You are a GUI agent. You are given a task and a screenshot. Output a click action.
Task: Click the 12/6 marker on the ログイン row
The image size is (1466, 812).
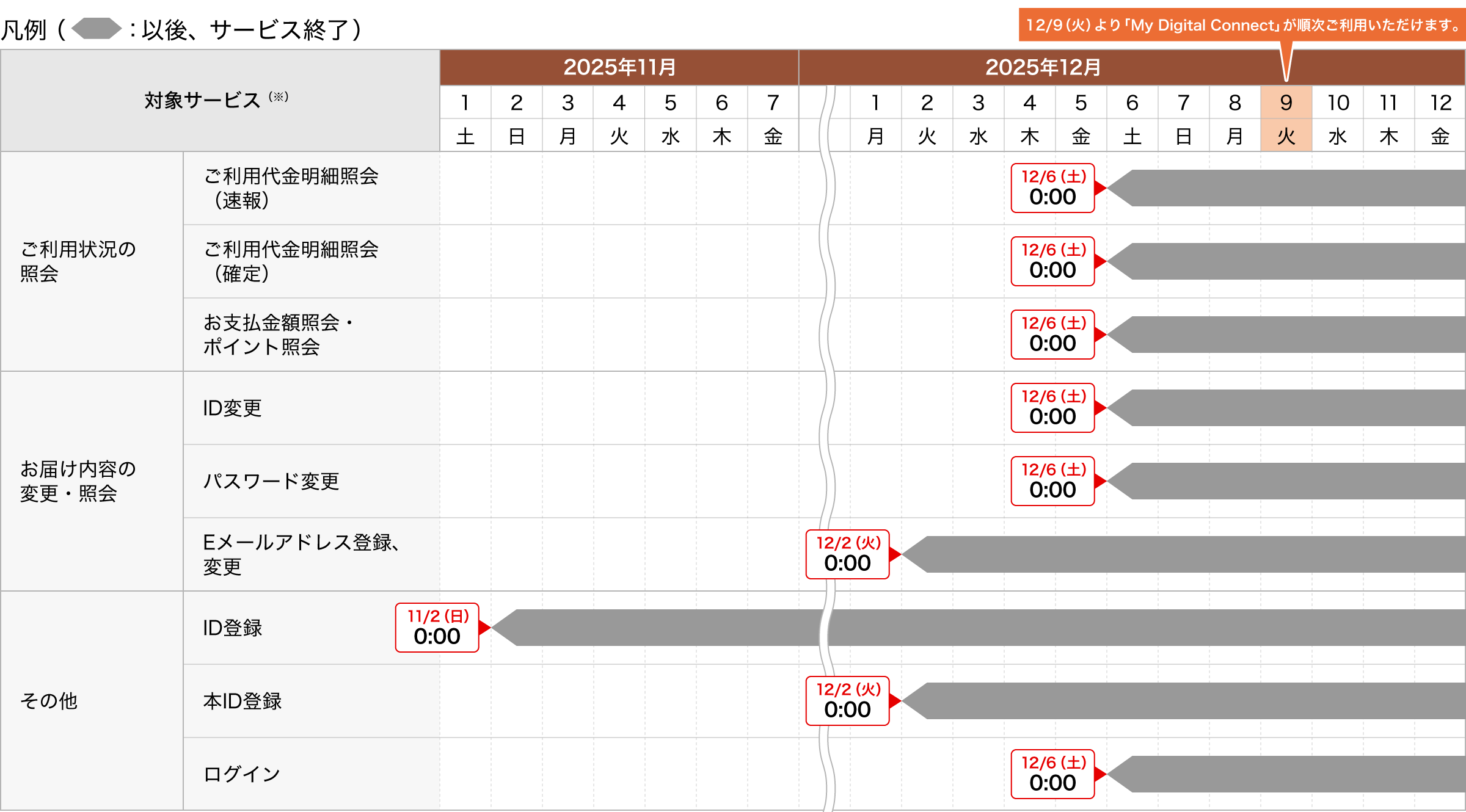pyautogui.click(x=1052, y=774)
